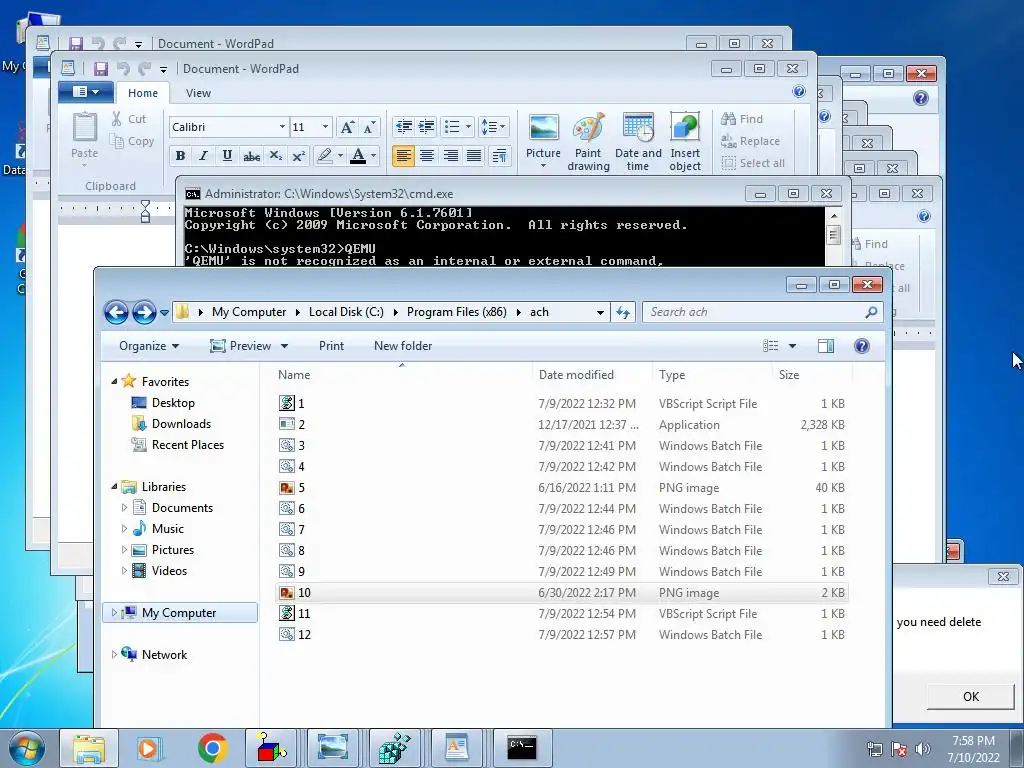The width and height of the screenshot is (1024, 768).
Task: Go Back in Explorer window
Action: coord(116,312)
